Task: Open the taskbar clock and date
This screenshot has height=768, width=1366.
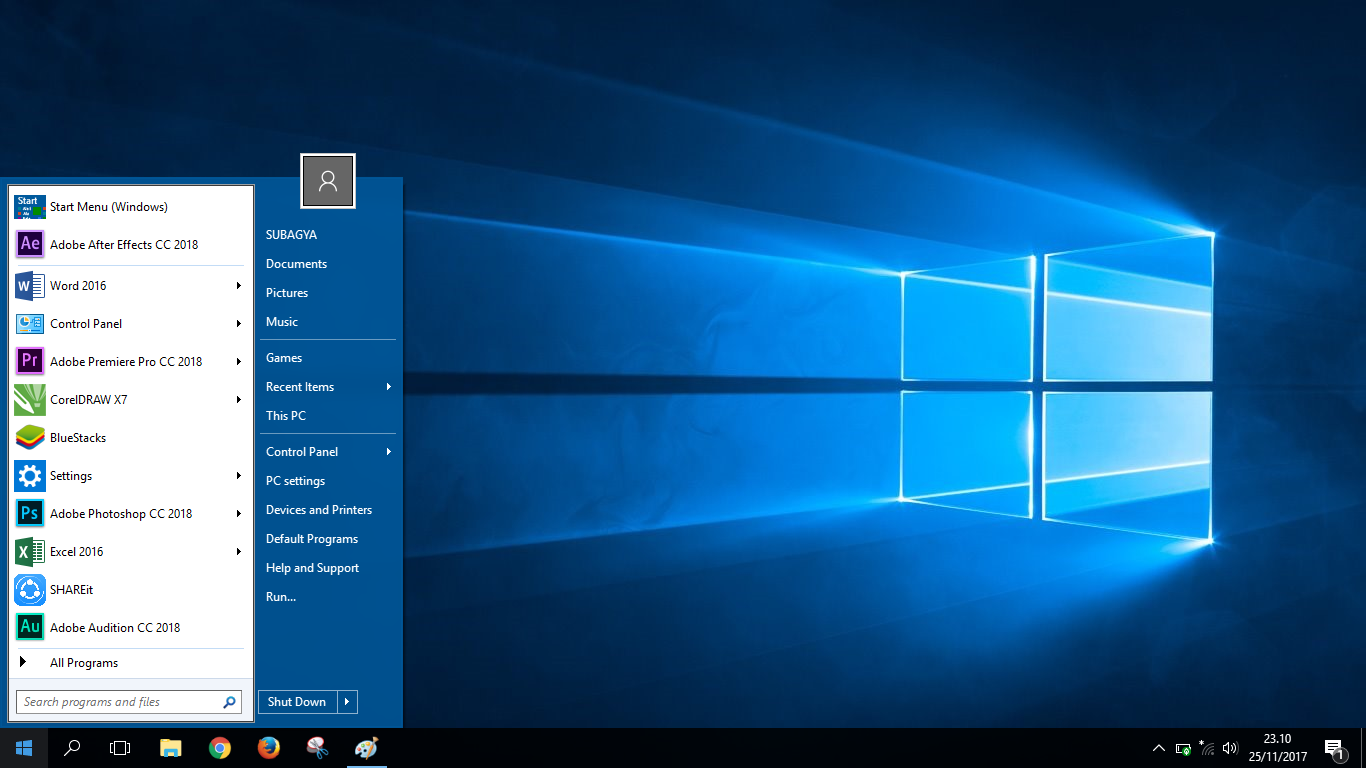Action: [x=1277, y=748]
